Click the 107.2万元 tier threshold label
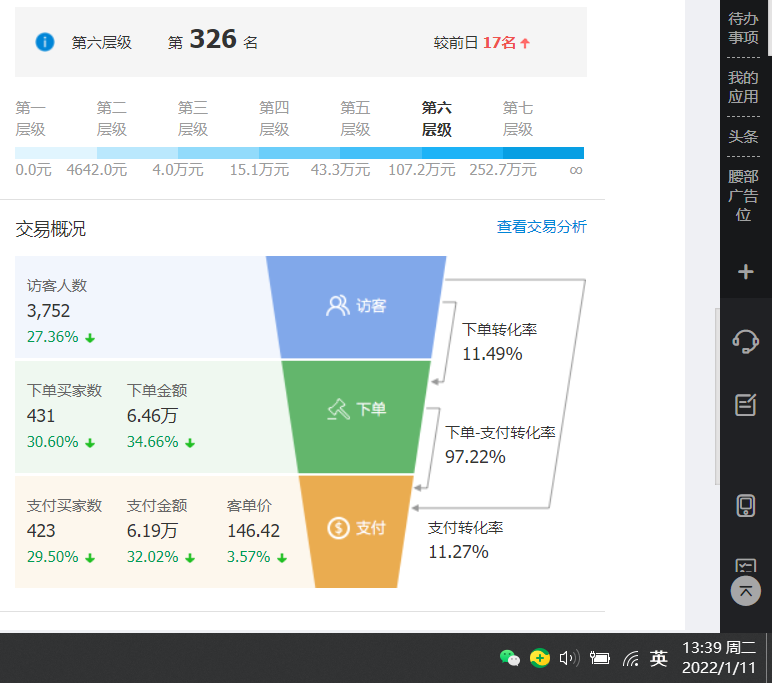 [x=422, y=170]
